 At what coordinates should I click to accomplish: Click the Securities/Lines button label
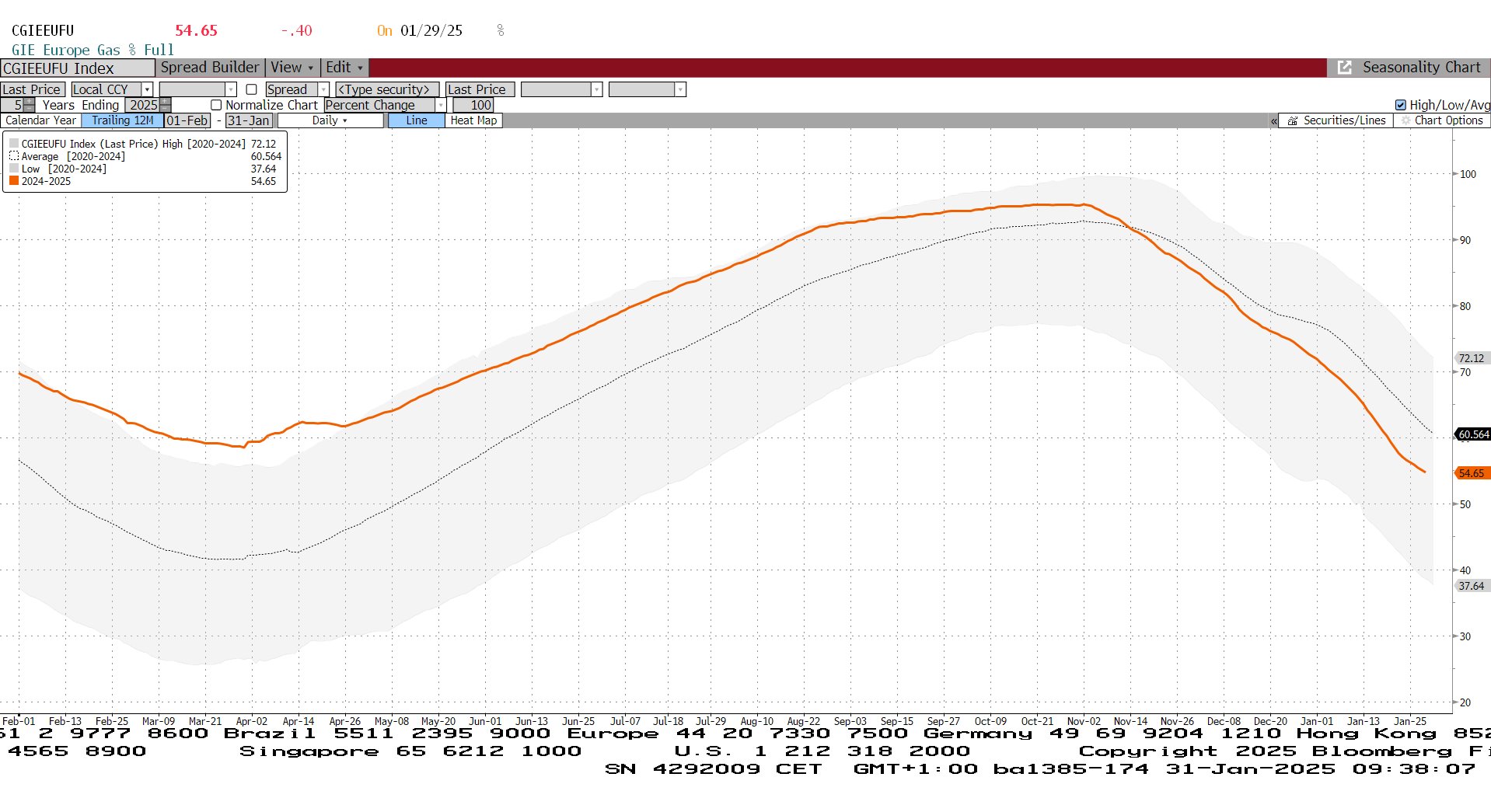pos(1344,120)
